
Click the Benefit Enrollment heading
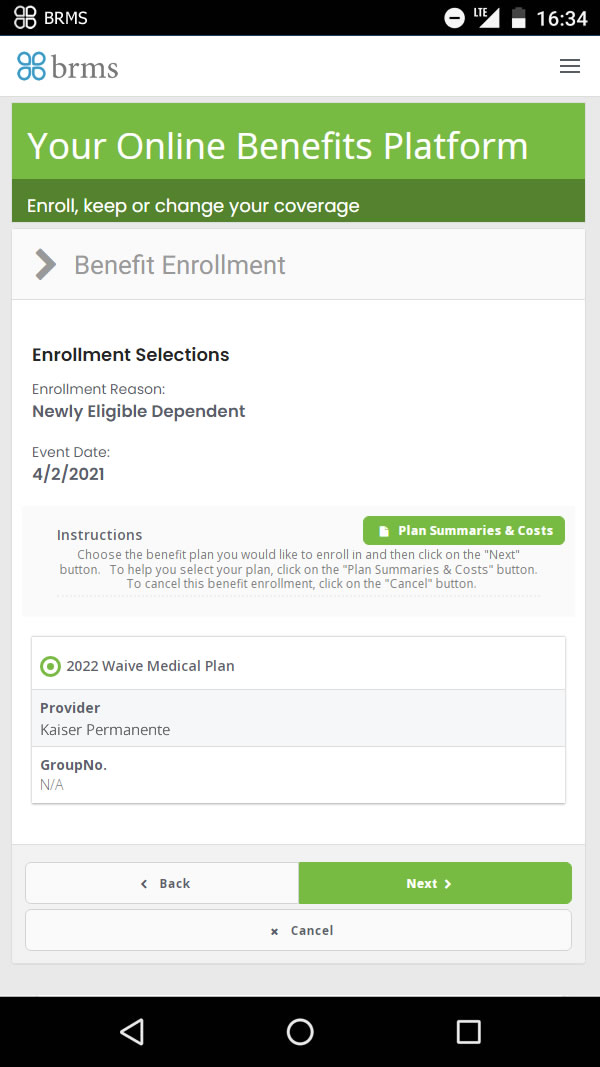click(x=180, y=265)
